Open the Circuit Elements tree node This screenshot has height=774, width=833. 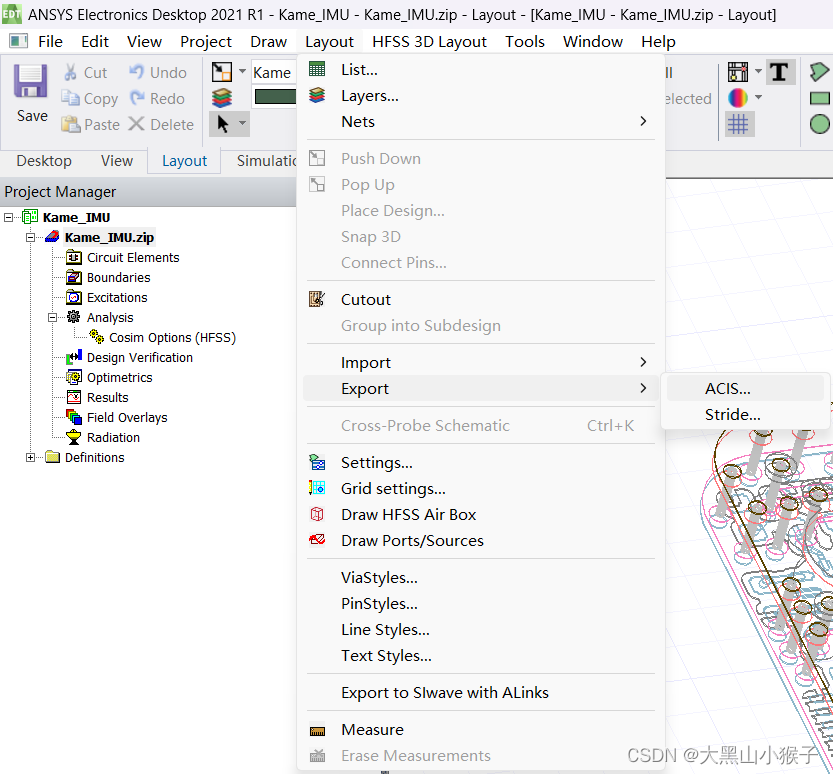click(133, 258)
